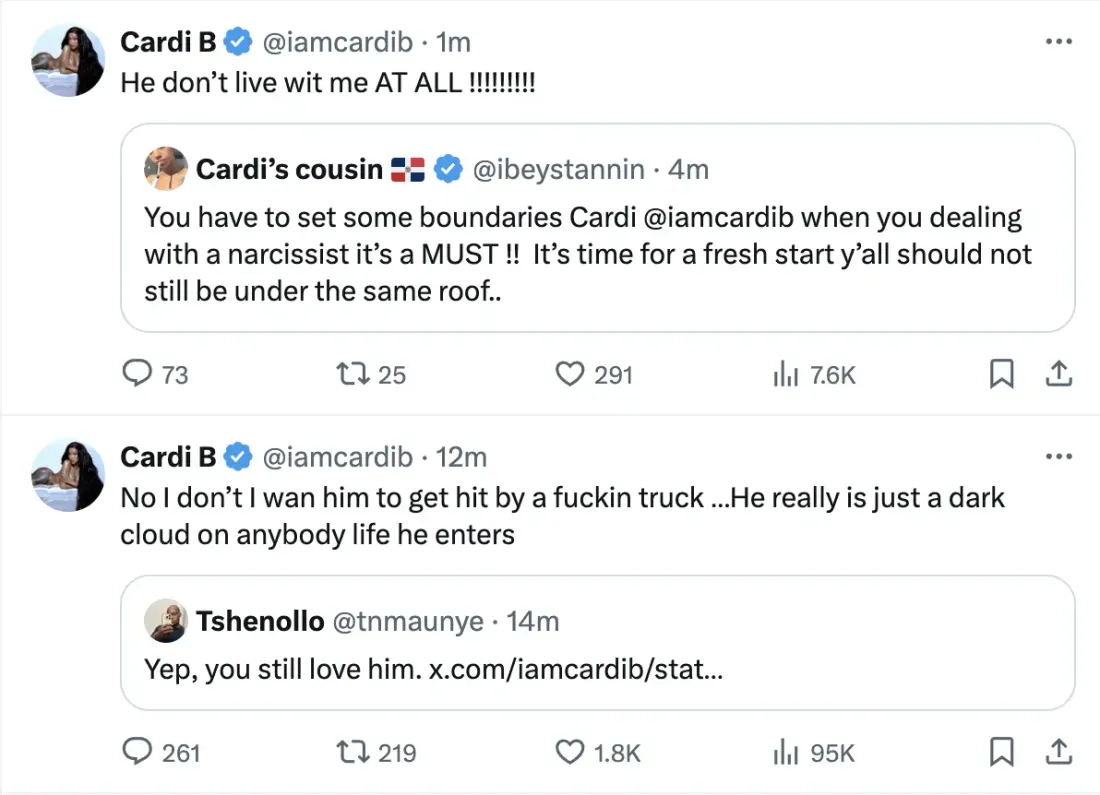This screenshot has width=1100, height=795.
Task: Open the reply icon on the cousin's quoted tweet
Action: pyautogui.click(x=137, y=374)
